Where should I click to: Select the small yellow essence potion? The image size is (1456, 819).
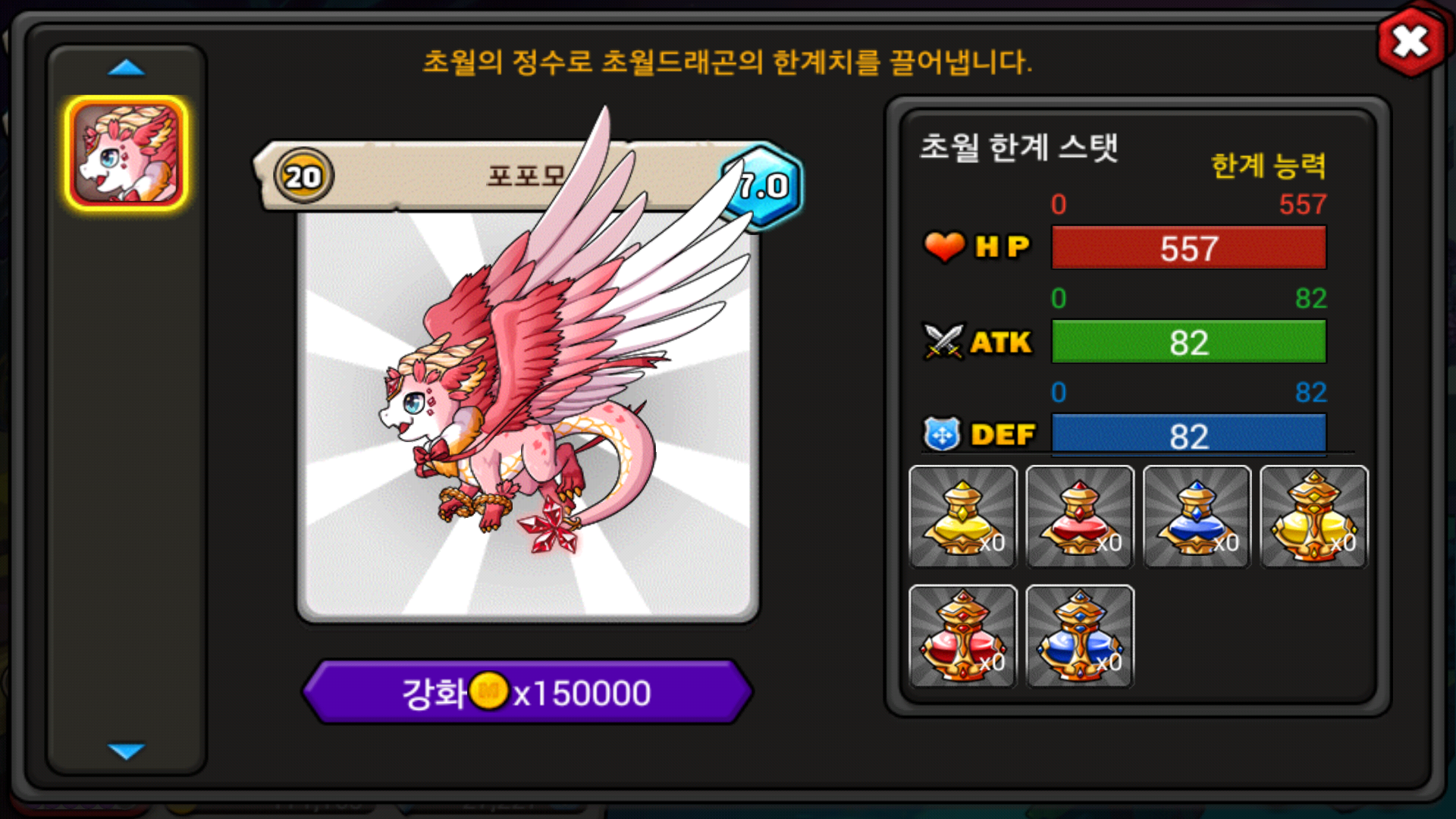pos(962,516)
